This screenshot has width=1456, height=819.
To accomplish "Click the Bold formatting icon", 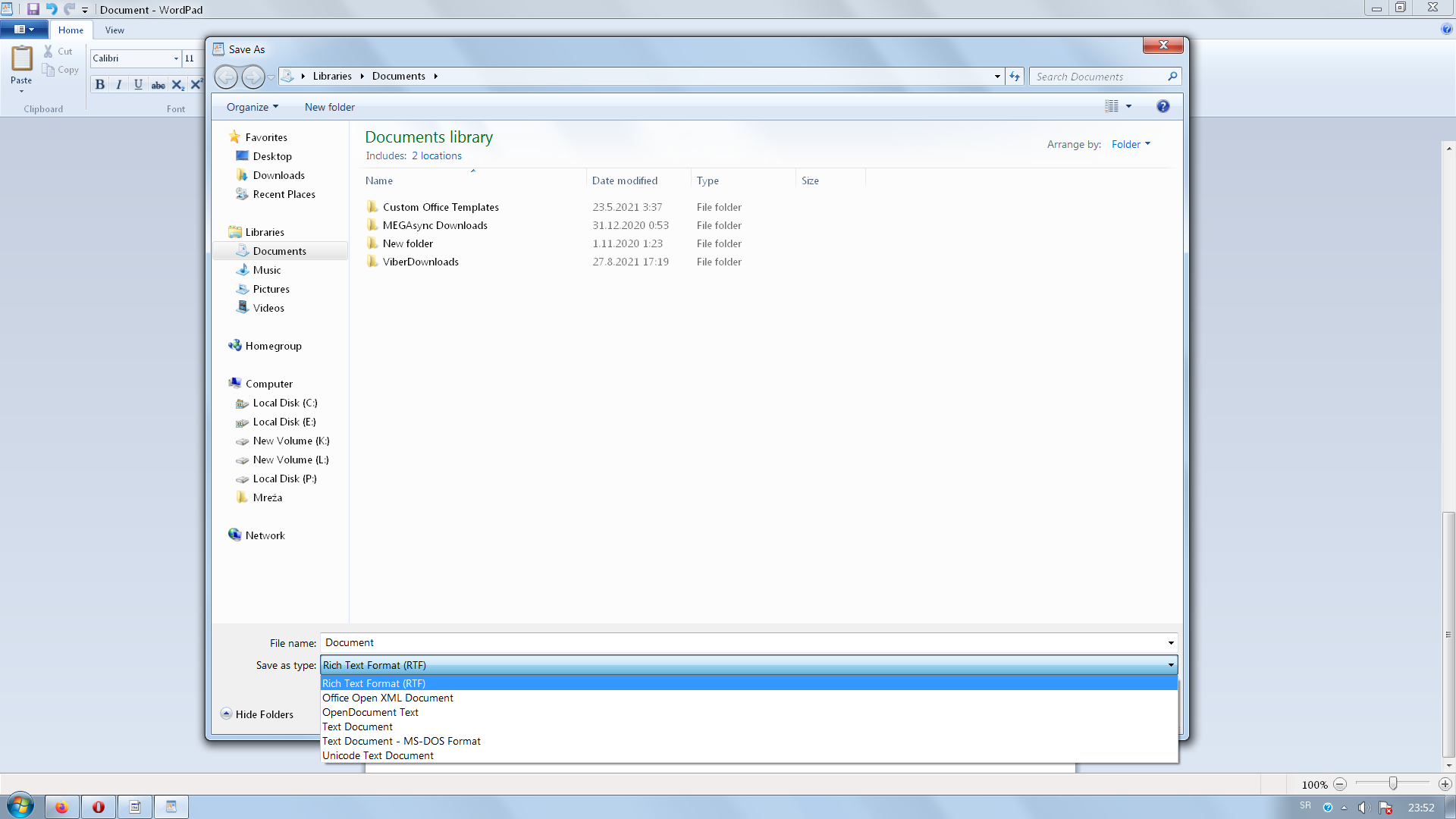I will (100, 85).
